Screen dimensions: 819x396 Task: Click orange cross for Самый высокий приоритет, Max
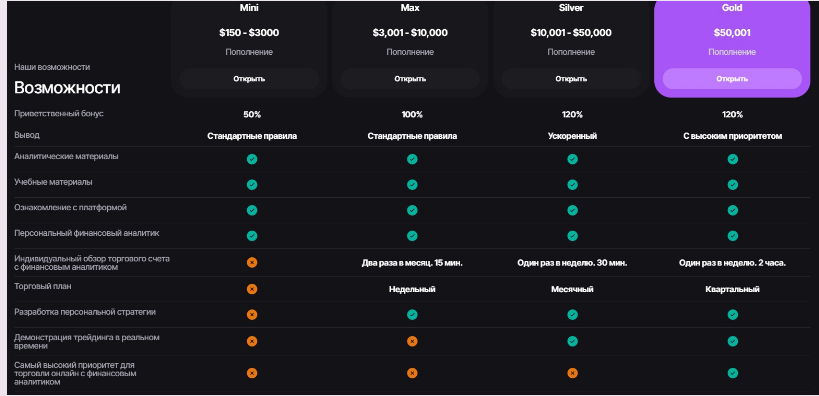click(x=412, y=373)
